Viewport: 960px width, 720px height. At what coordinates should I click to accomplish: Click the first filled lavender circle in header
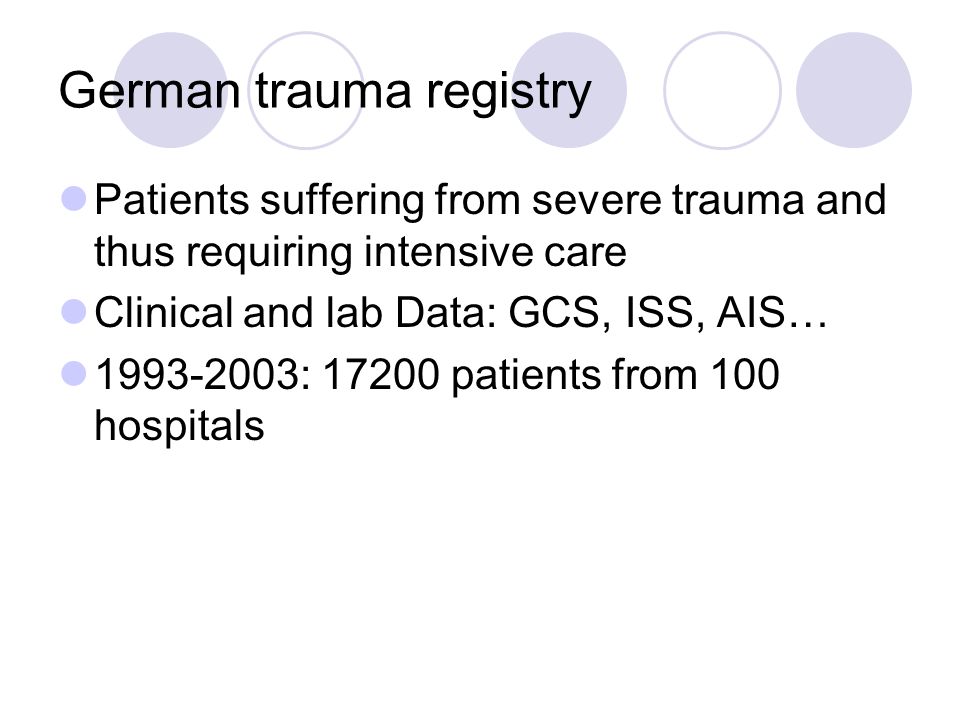171,90
